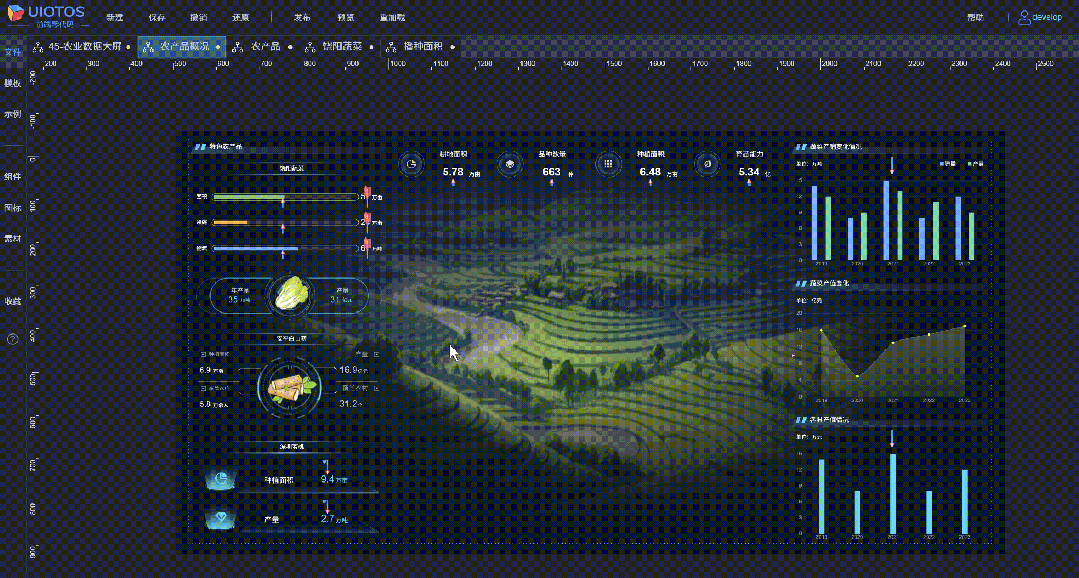Click the round icon beside 5.34
This screenshot has height=578, width=1079.
pyautogui.click(x=707, y=164)
